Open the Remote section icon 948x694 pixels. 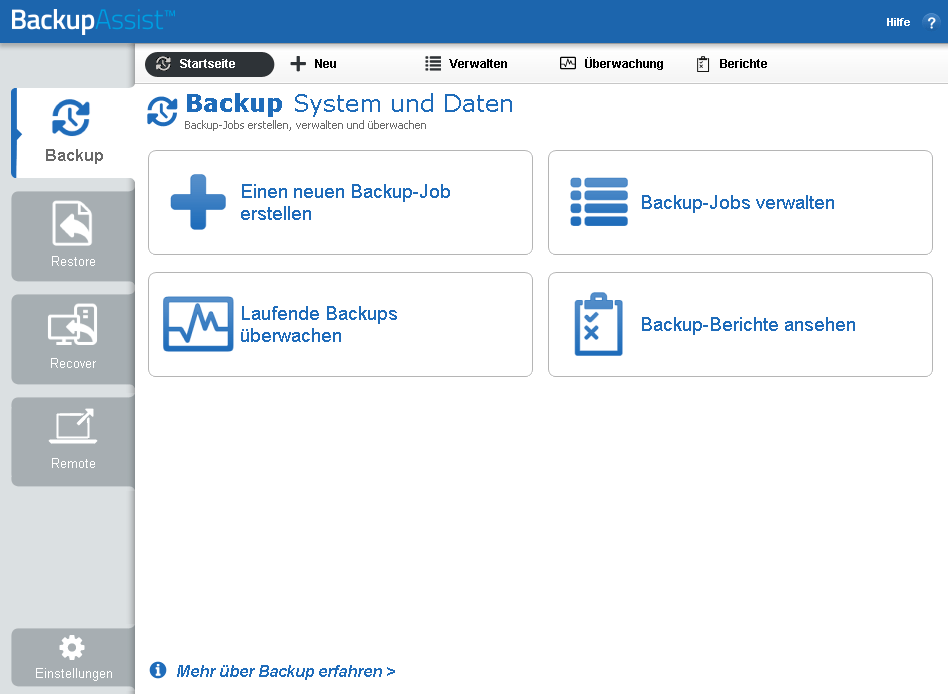click(x=73, y=426)
